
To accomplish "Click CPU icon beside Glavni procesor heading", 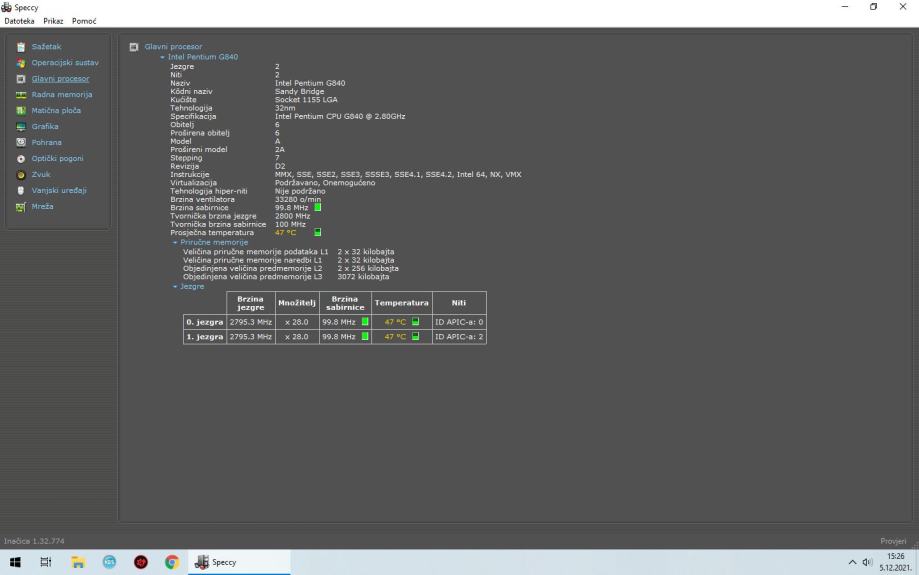I will (x=134, y=47).
